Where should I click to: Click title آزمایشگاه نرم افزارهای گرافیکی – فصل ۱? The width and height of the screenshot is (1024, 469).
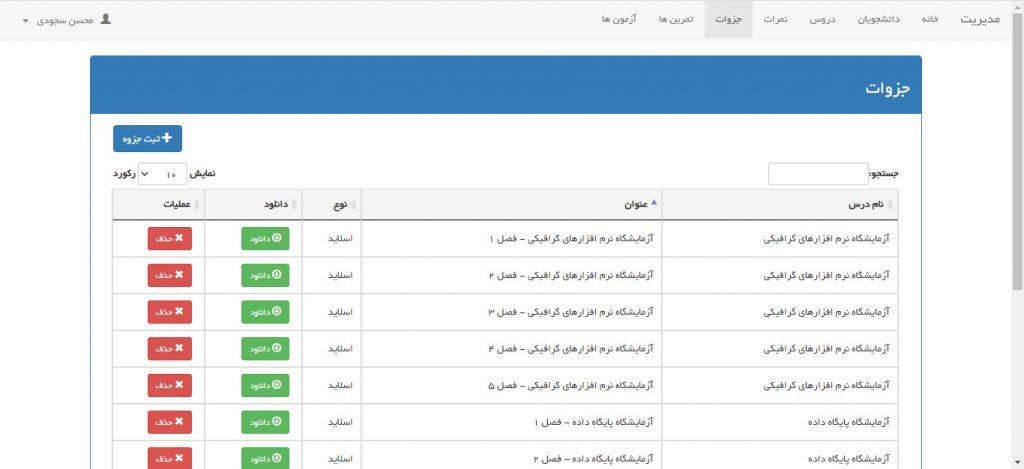571,238
